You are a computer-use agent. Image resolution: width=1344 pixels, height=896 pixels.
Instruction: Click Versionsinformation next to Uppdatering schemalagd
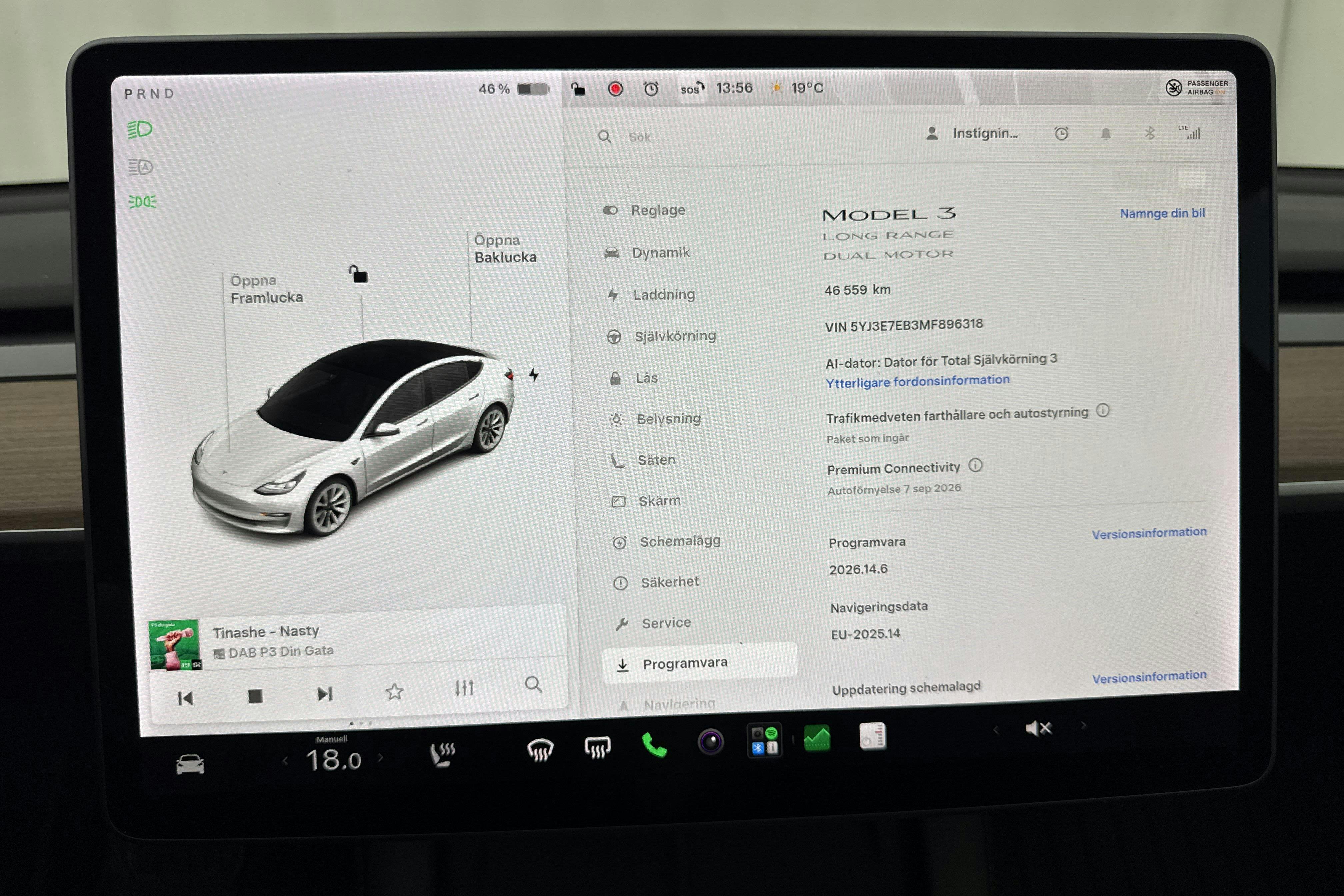(x=1149, y=677)
